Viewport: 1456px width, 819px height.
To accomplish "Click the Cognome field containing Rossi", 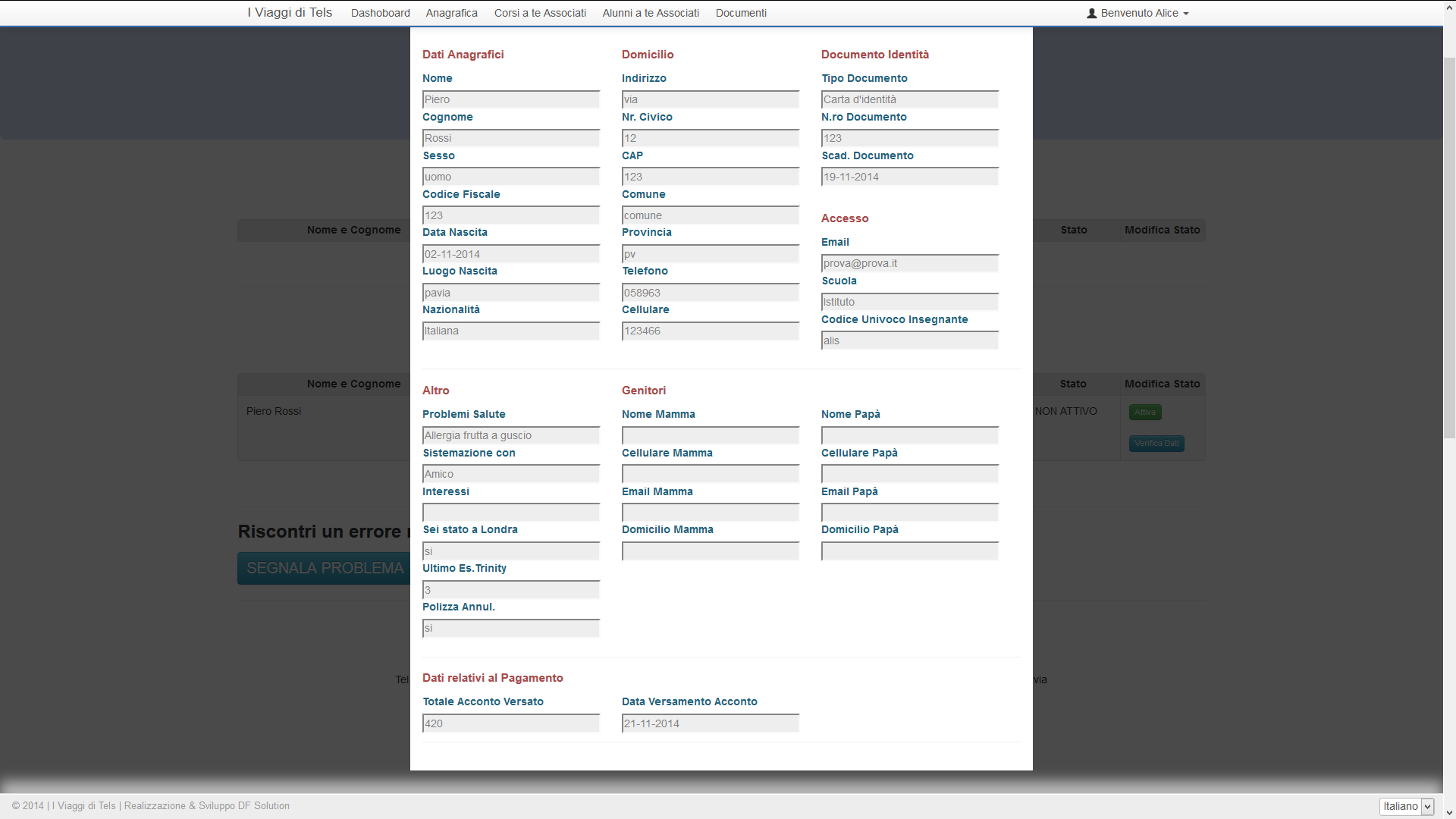I will pos(510,138).
